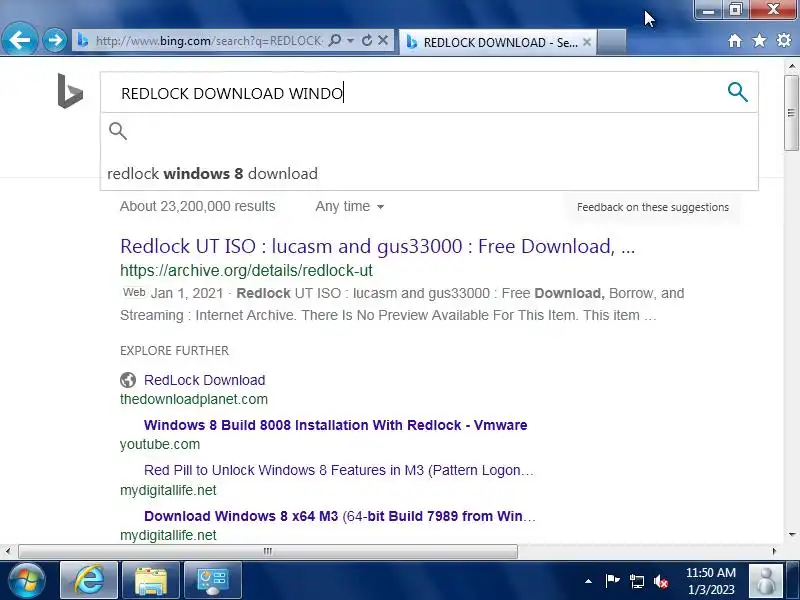Choose suggestion 'redlock windows 8 download'
The image size is (800, 600).
212,174
